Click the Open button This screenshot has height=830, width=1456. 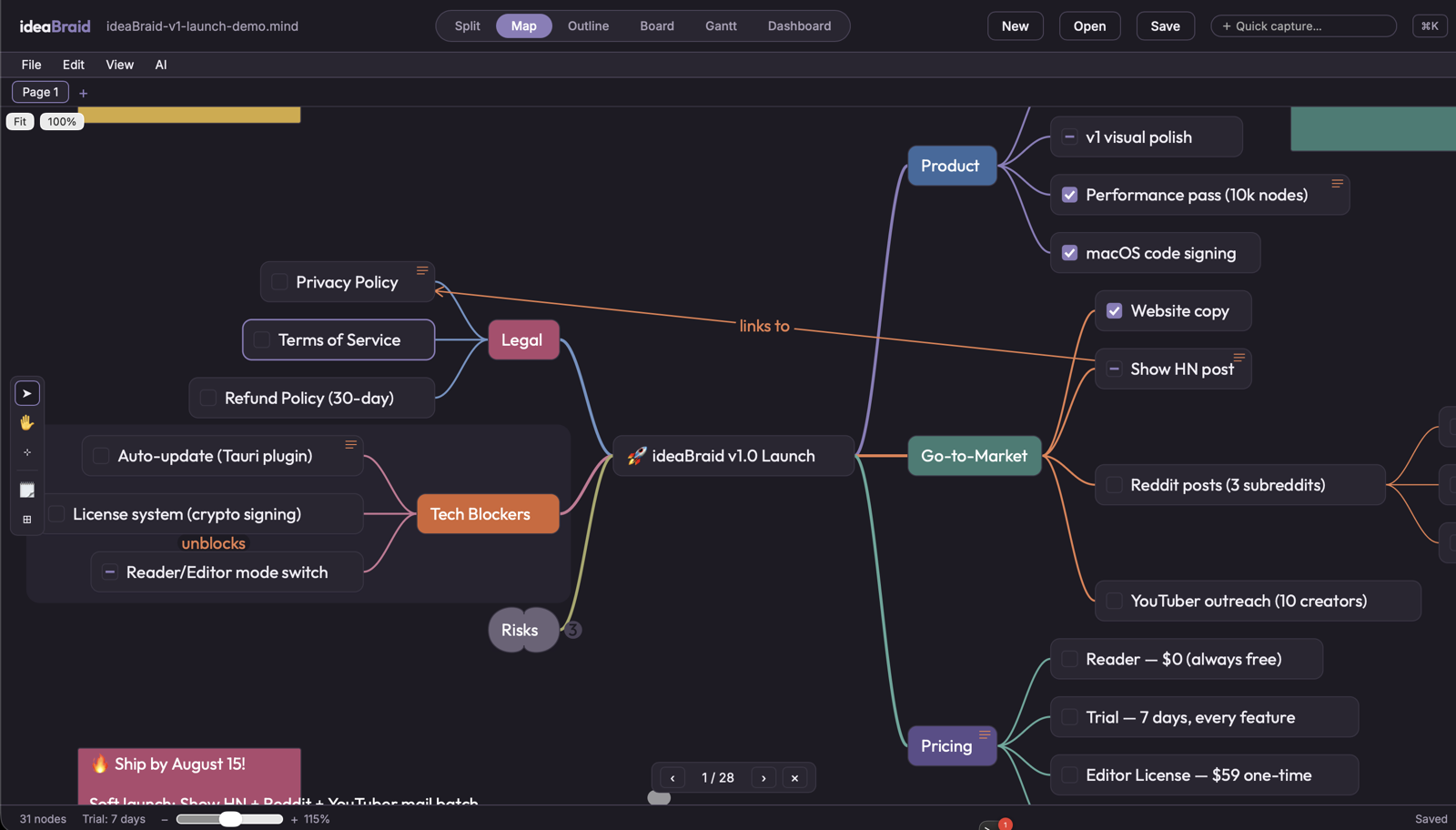[1089, 25]
